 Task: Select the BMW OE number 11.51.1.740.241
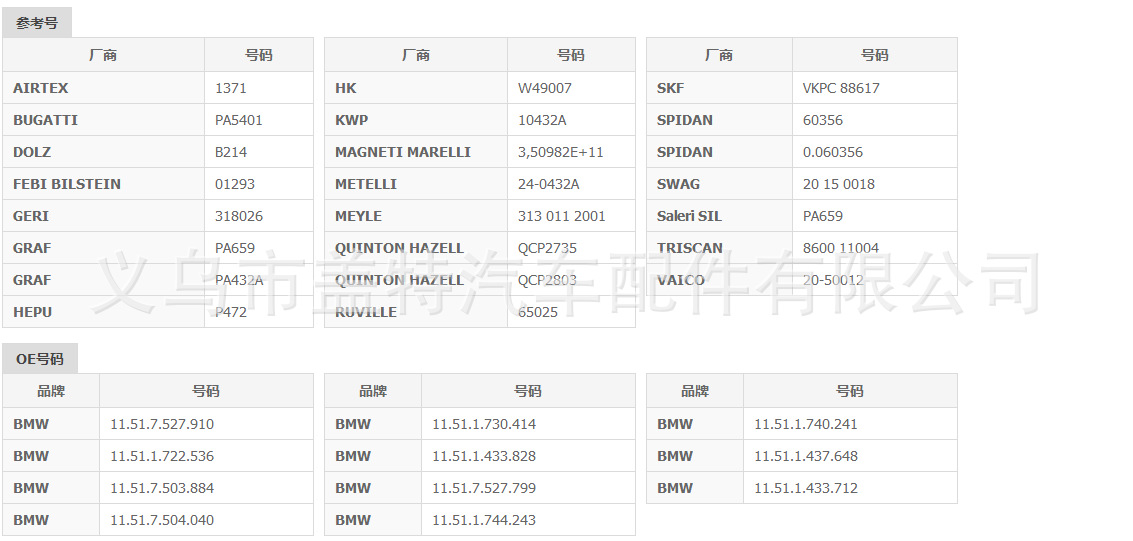(x=806, y=424)
